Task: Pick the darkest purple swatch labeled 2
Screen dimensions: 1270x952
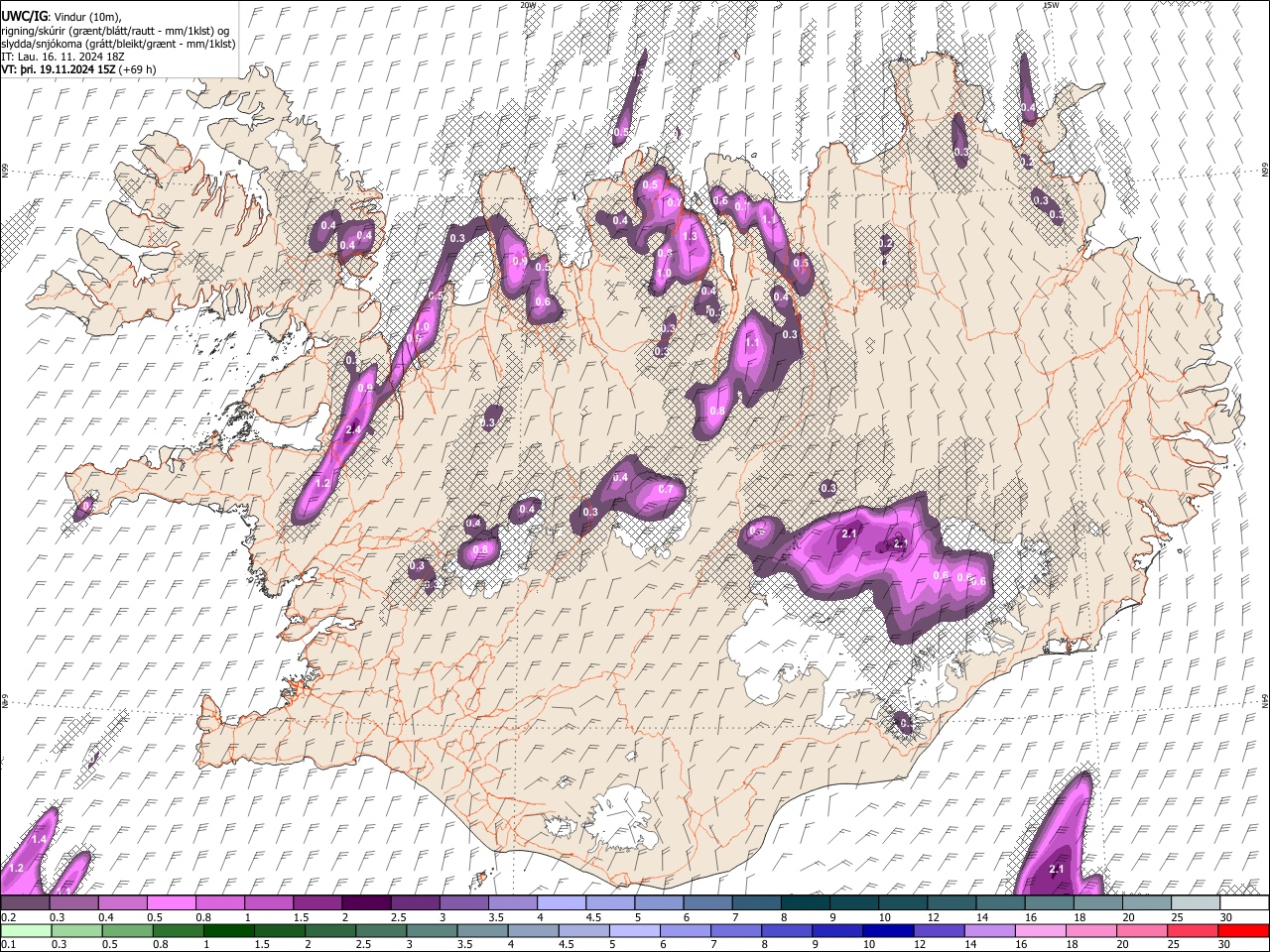Action: 365,902
